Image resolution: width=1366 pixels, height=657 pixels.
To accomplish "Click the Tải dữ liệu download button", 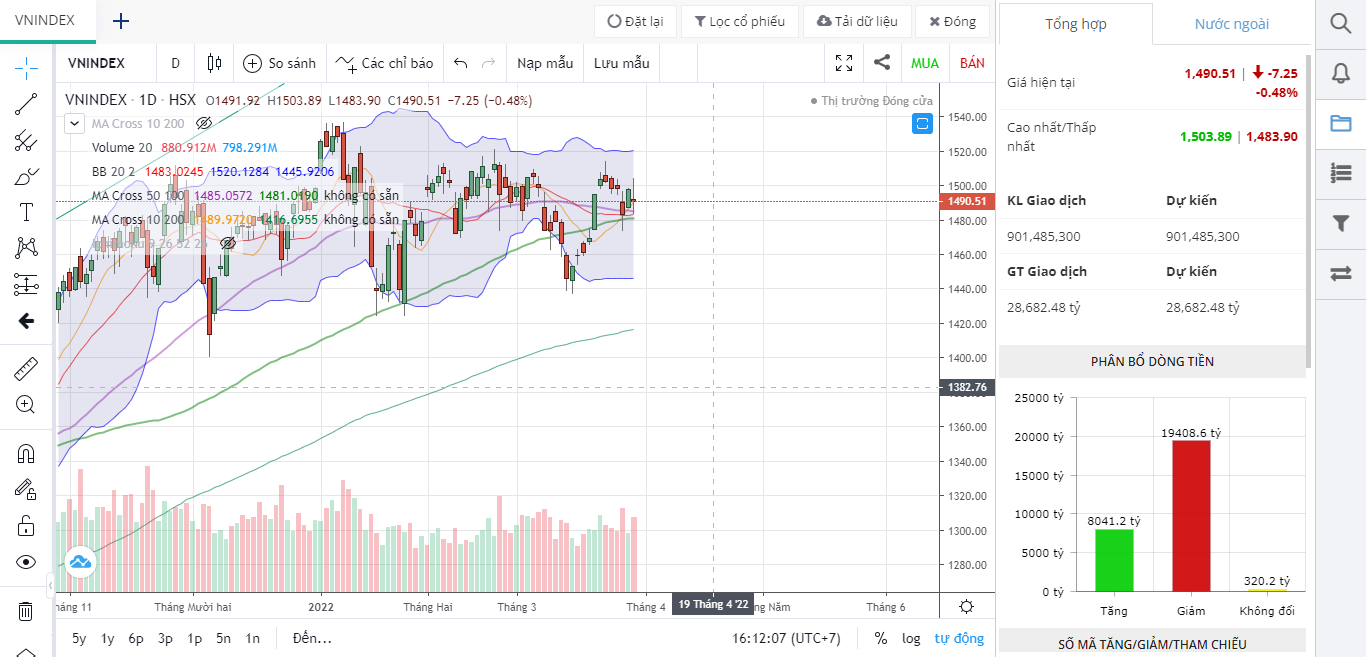I will [x=857, y=21].
